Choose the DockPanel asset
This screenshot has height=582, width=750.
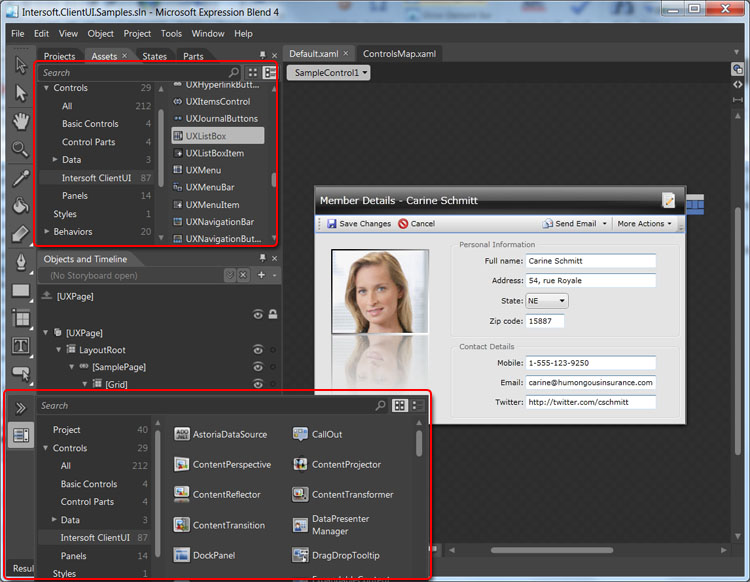click(x=205, y=555)
